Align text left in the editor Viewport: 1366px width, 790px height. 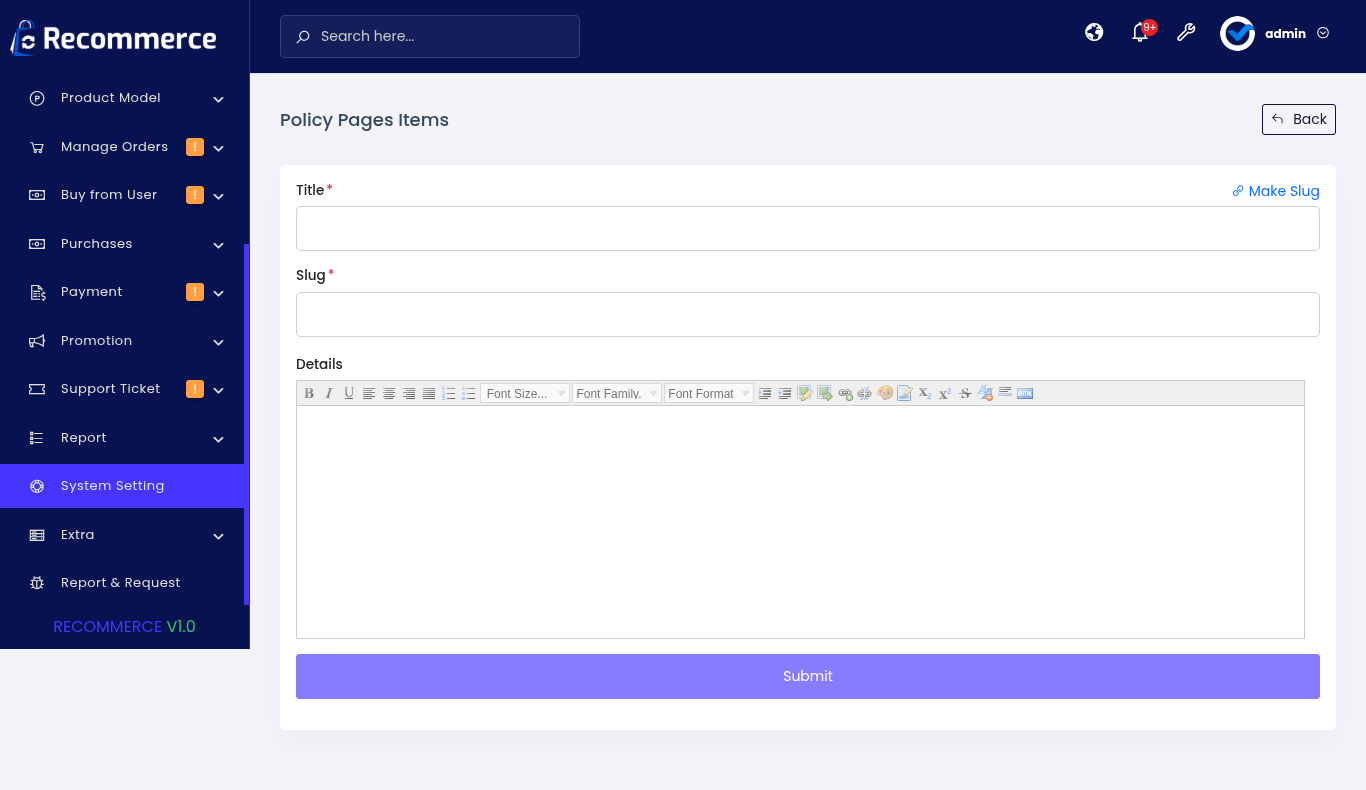(369, 393)
